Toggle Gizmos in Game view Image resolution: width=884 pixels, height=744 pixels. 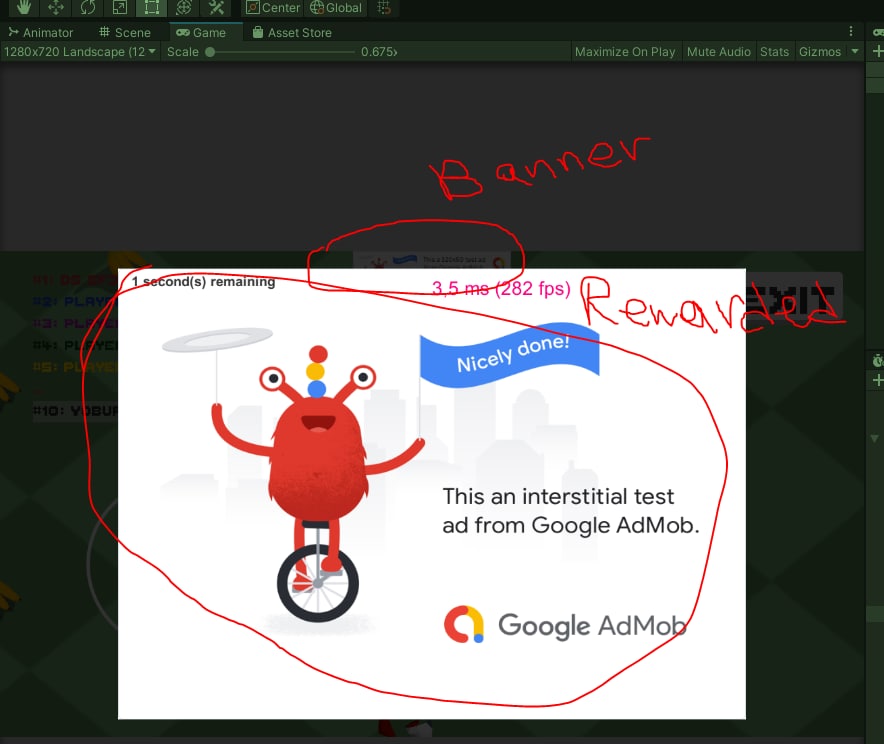tap(820, 52)
